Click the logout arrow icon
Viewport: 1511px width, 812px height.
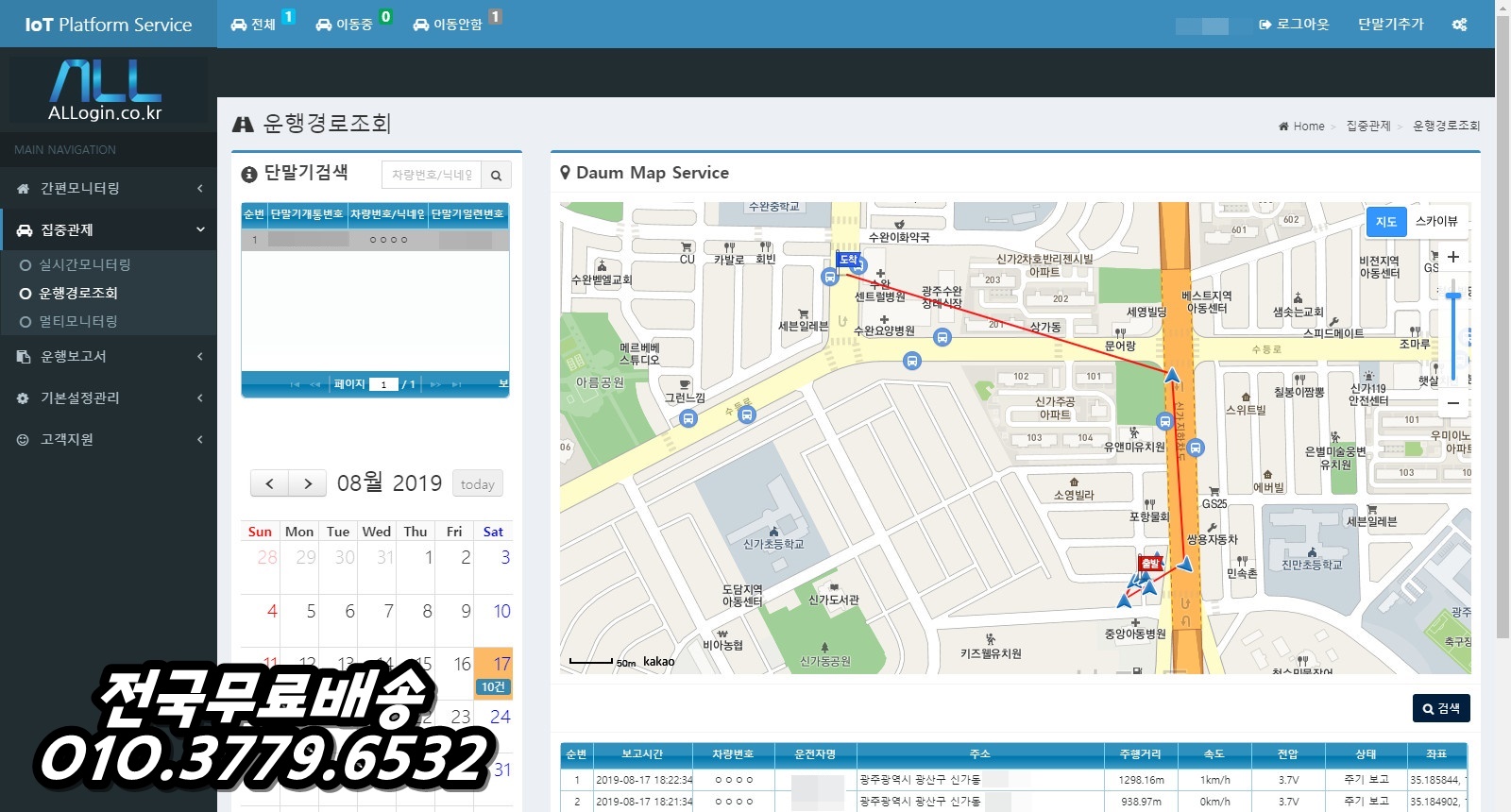pos(1265,25)
